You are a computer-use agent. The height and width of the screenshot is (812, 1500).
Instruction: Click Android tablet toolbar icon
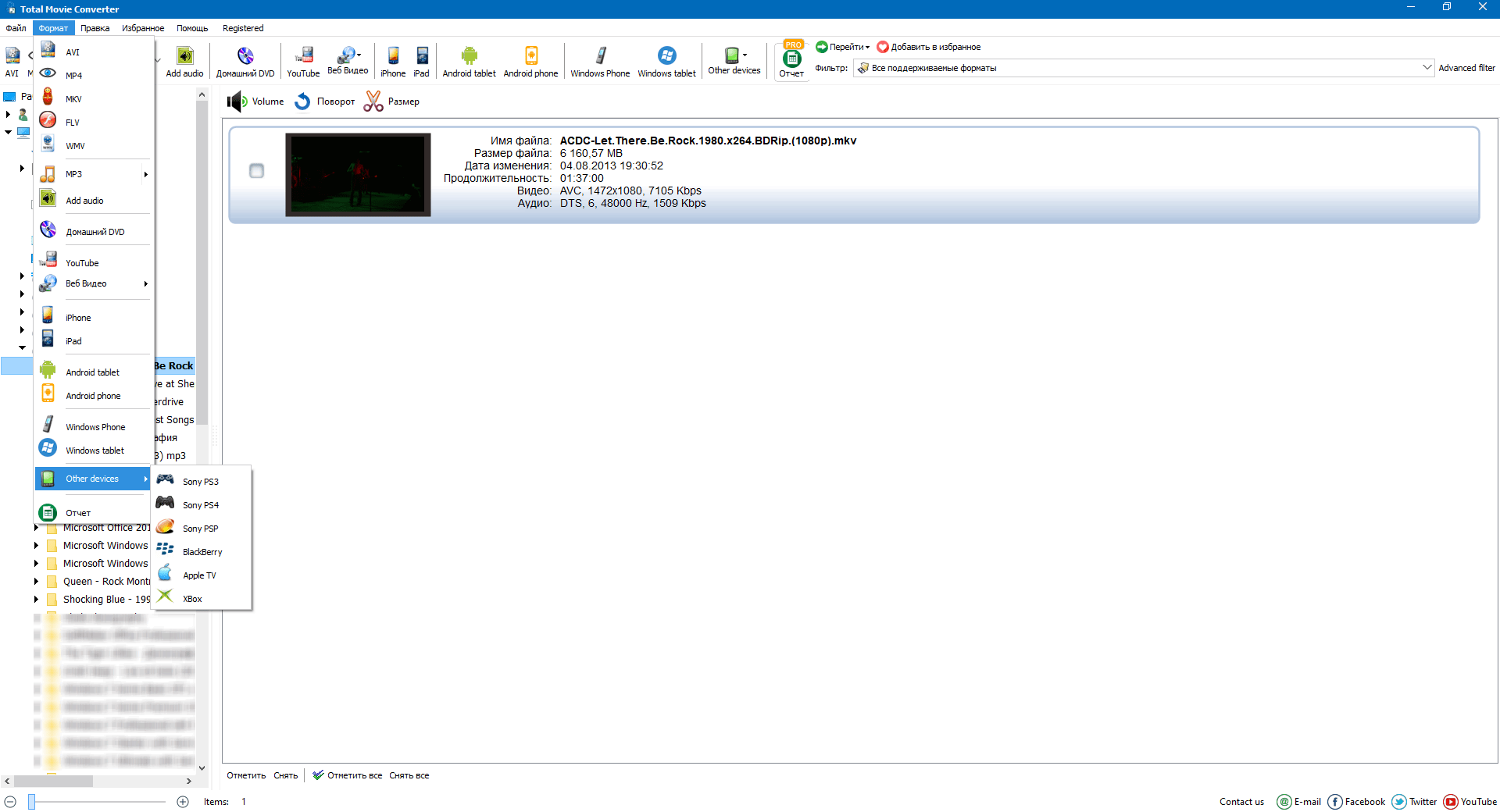[x=469, y=62]
